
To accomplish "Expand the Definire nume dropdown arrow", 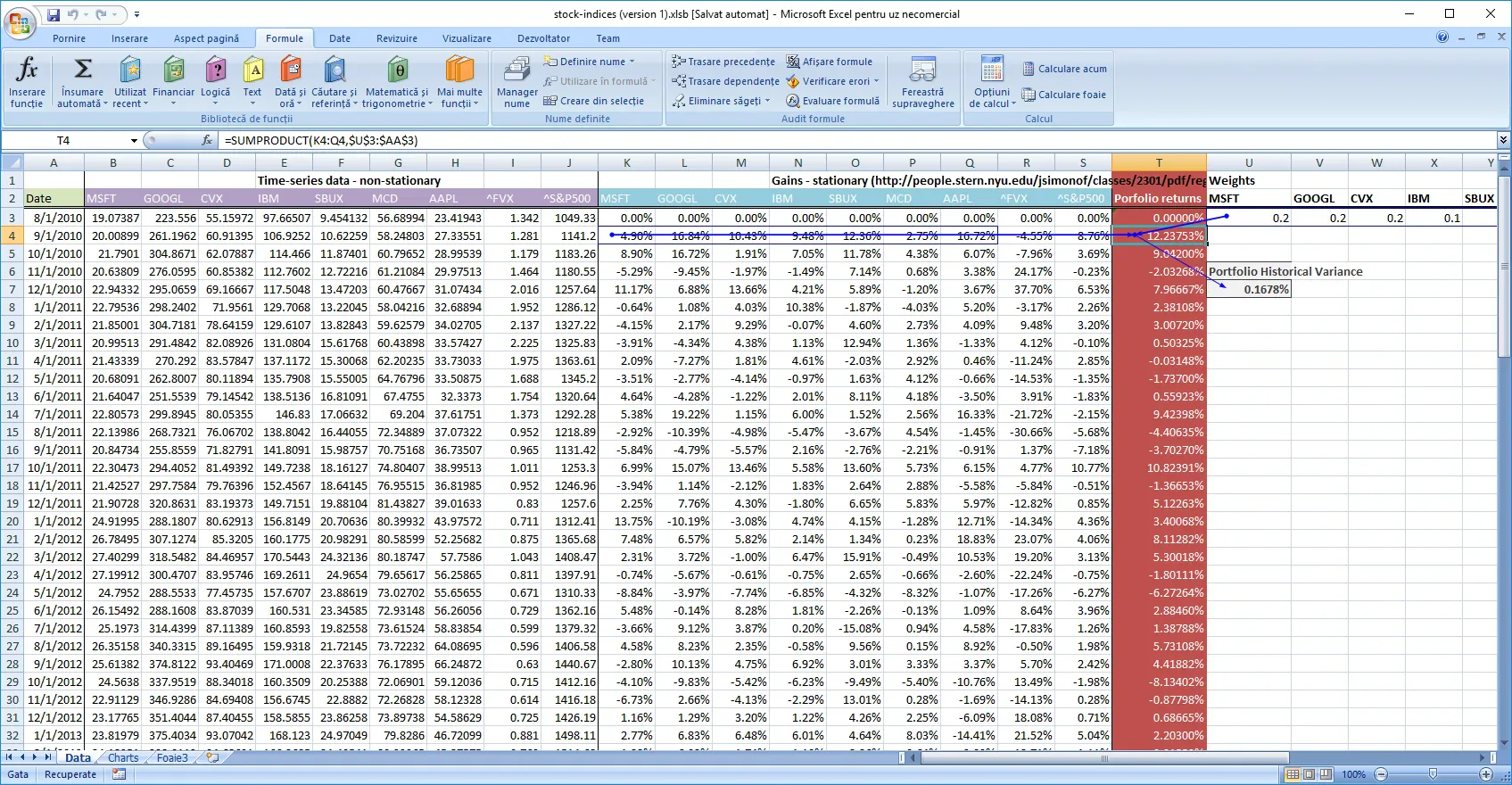I will click(x=632, y=62).
